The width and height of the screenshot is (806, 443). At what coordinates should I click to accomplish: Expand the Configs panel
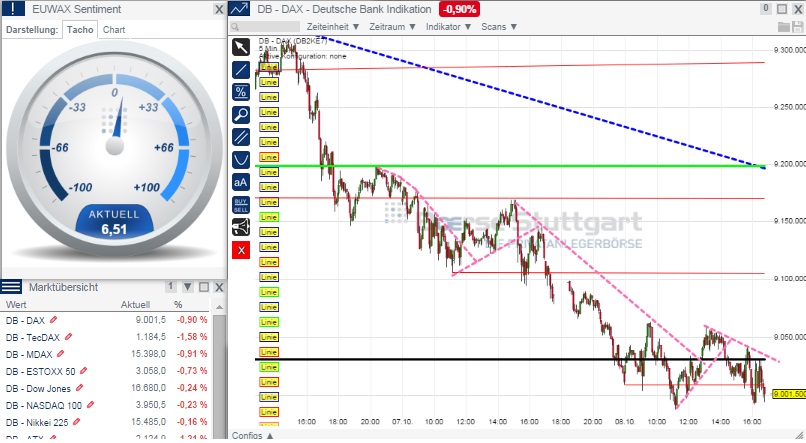pyautogui.click(x=252, y=435)
